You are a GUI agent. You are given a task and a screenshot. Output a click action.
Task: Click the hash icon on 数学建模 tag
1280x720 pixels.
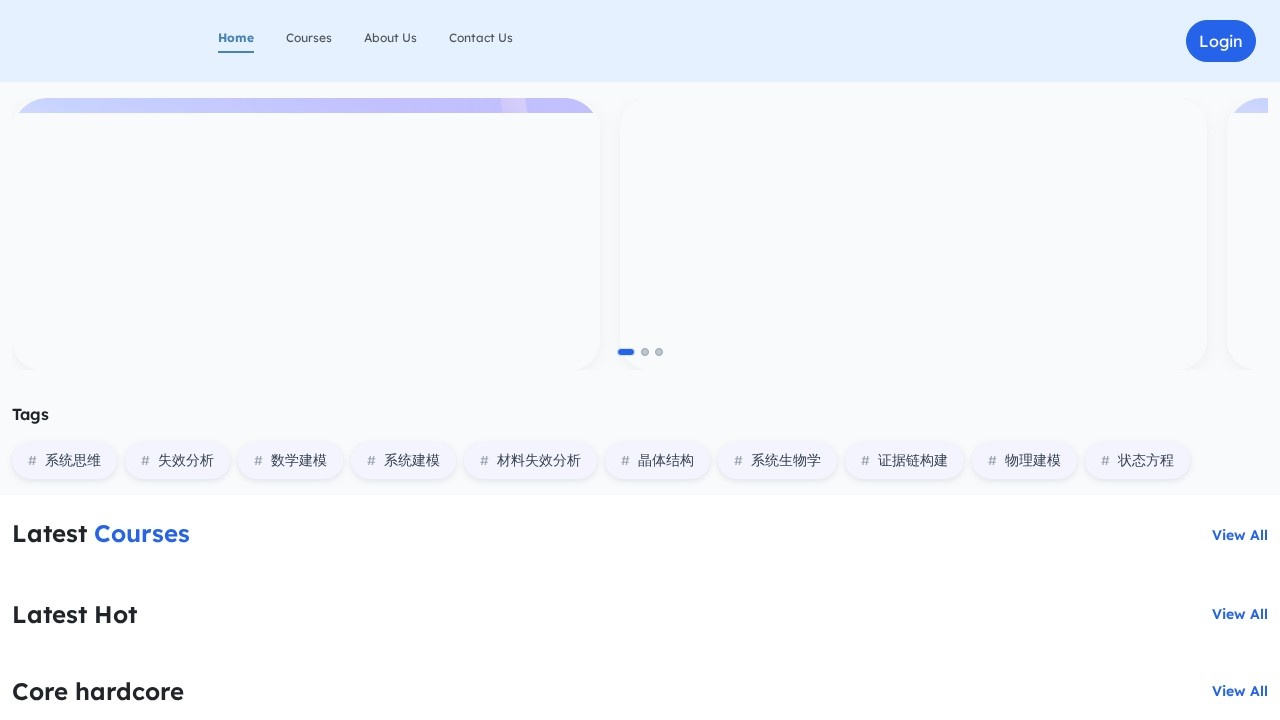pyautogui.click(x=258, y=460)
